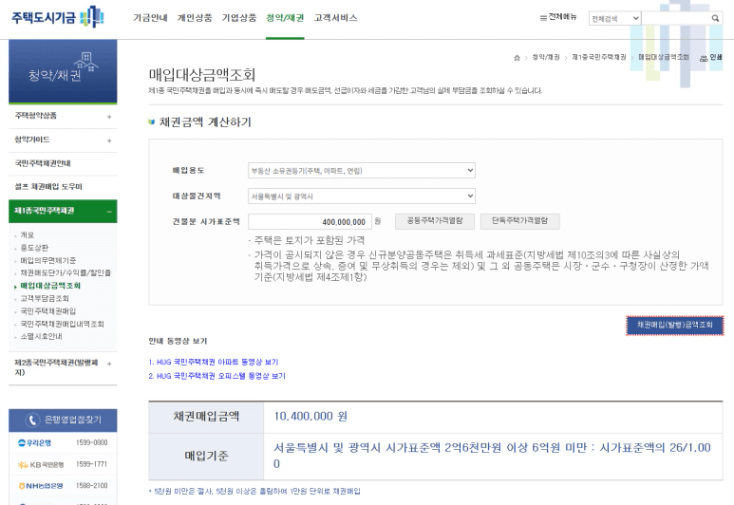Image resolution: width=734 pixels, height=505 pixels.
Task: Click the 청약/채권 breadcrumb link
Action: point(545,57)
